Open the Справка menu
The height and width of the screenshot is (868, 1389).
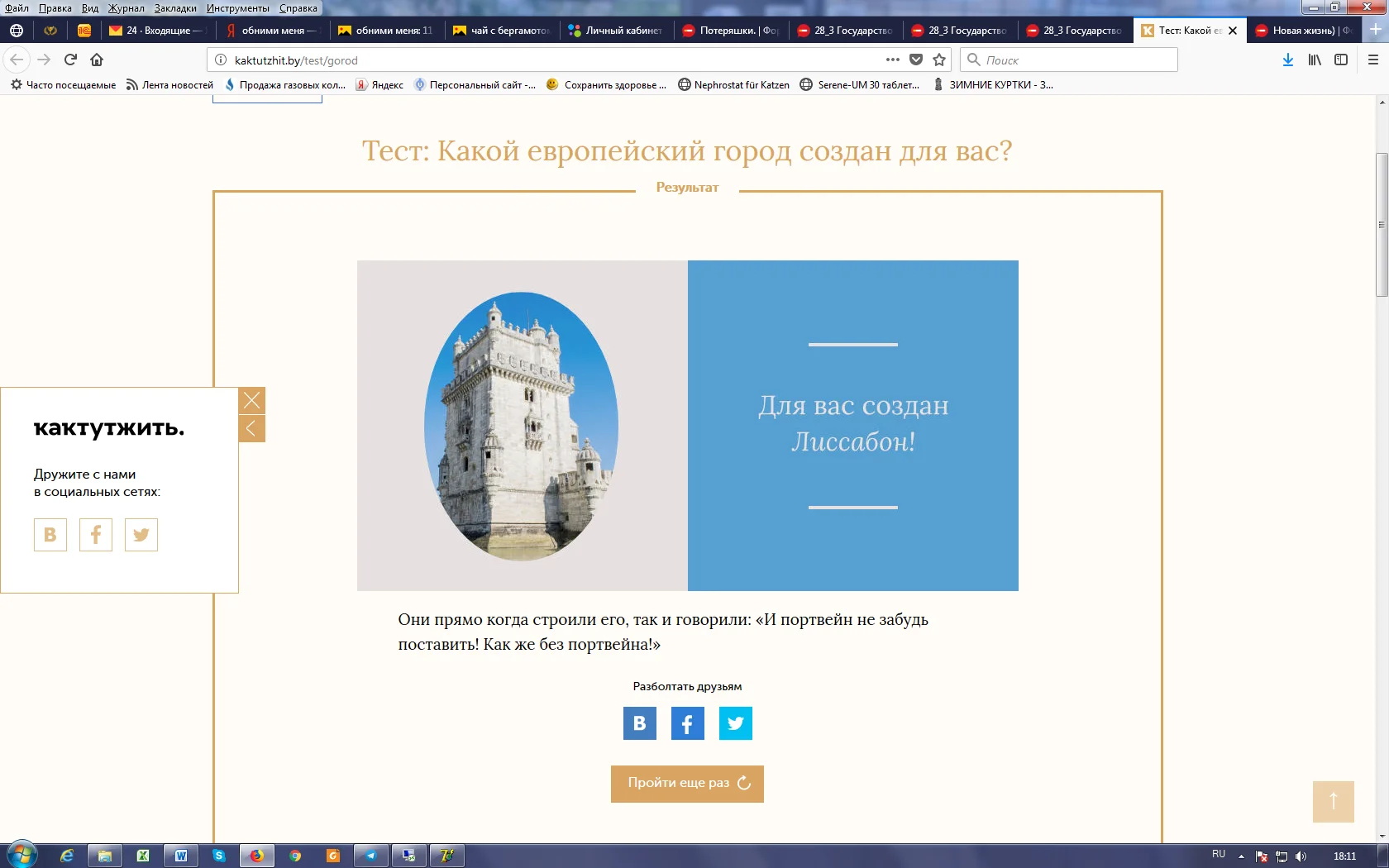tap(298, 8)
